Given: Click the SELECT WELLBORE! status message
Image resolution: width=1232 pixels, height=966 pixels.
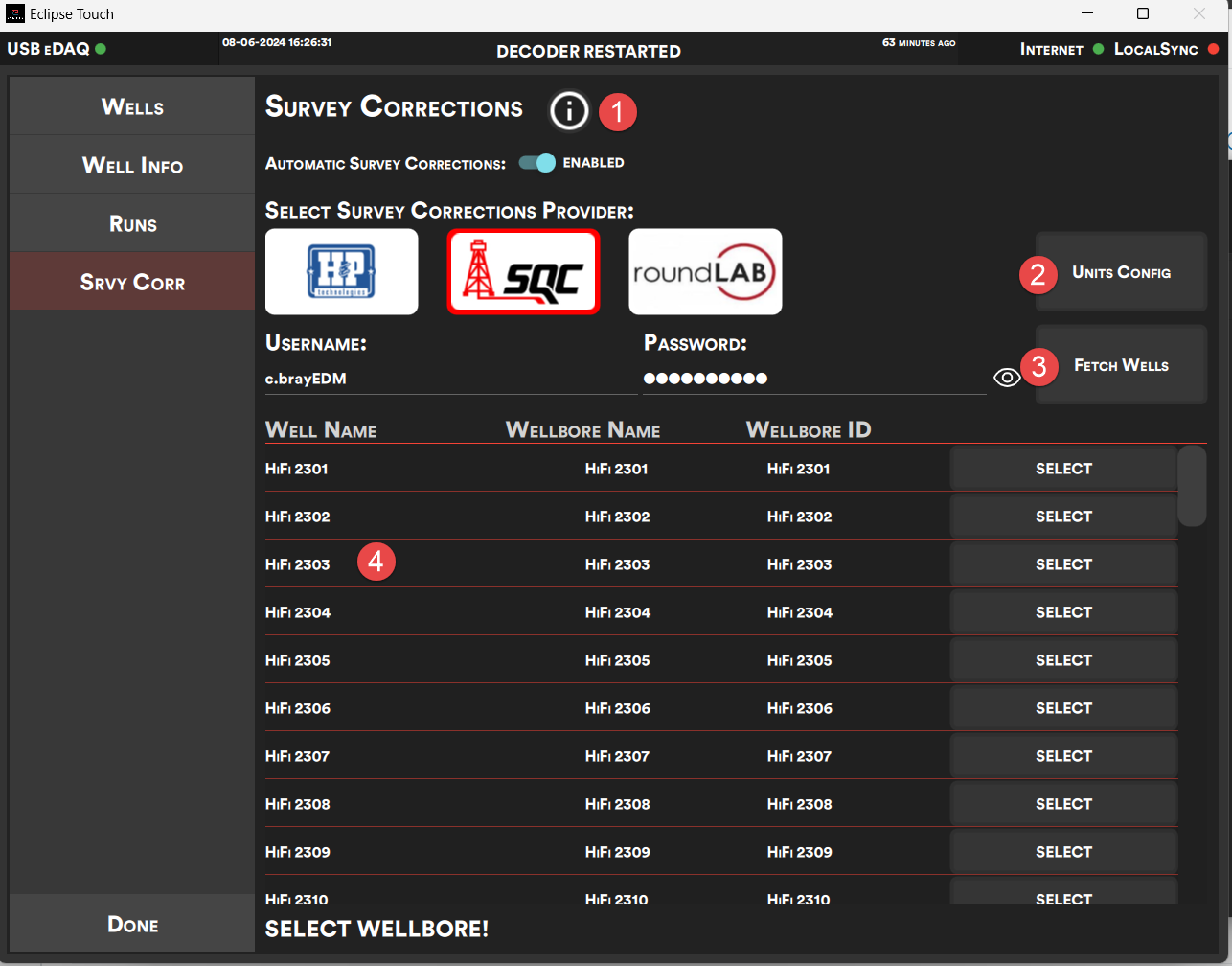Looking at the screenshot, I should coord(376,929).
